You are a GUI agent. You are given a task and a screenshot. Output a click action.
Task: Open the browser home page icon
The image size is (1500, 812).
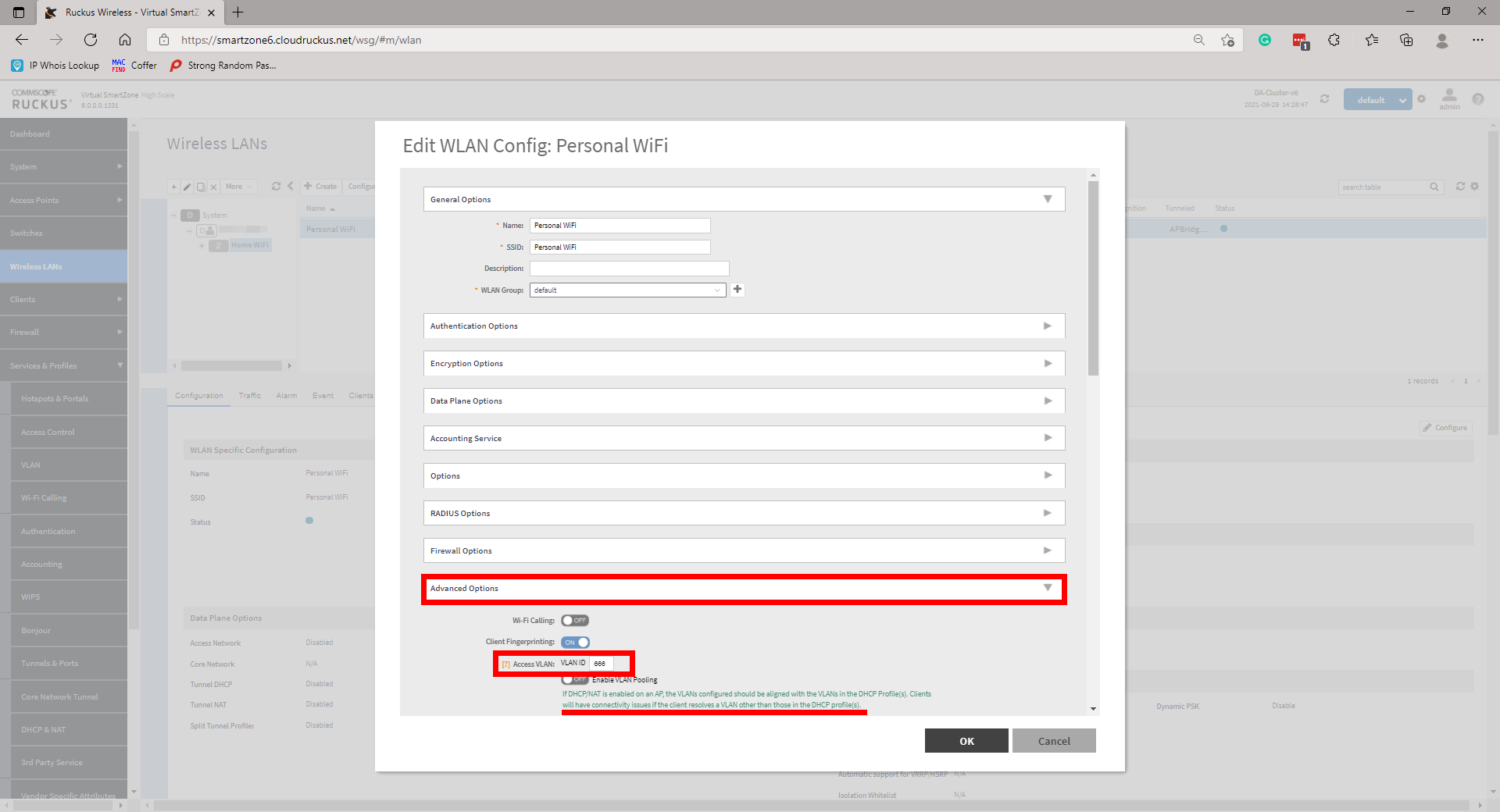[125, 40]
